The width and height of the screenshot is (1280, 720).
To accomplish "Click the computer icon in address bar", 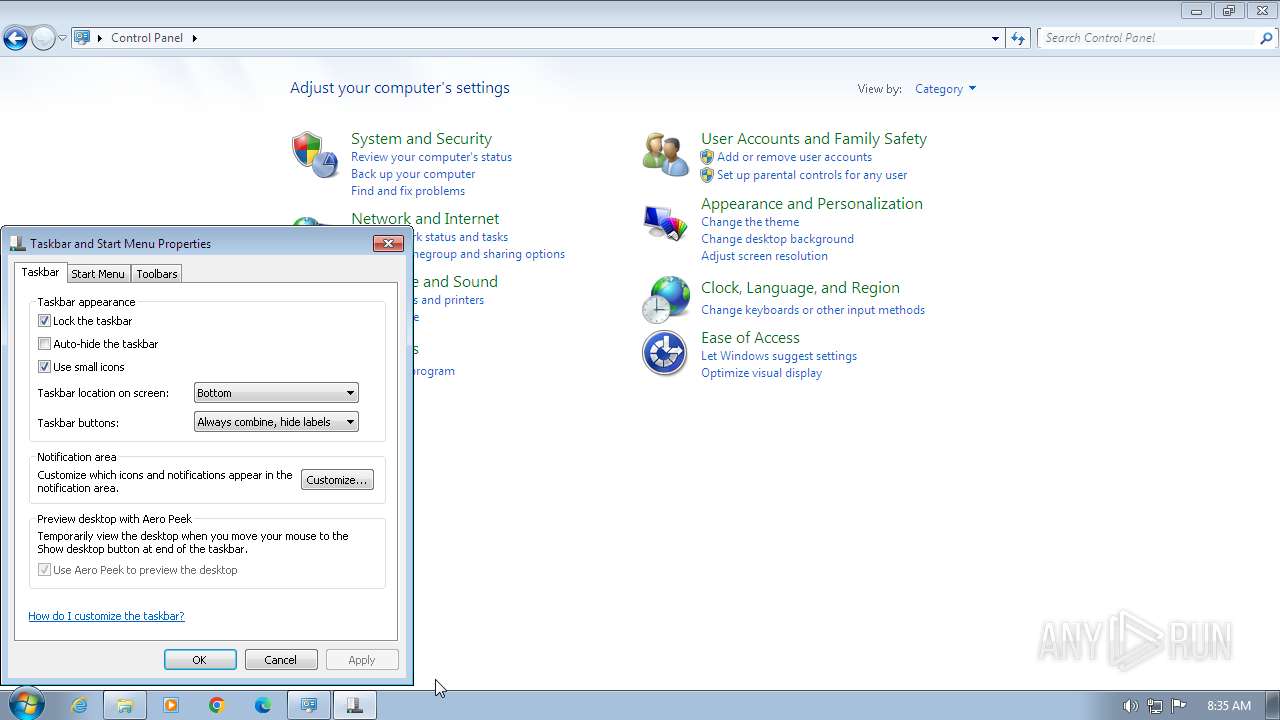I will (x=82, y=38).
